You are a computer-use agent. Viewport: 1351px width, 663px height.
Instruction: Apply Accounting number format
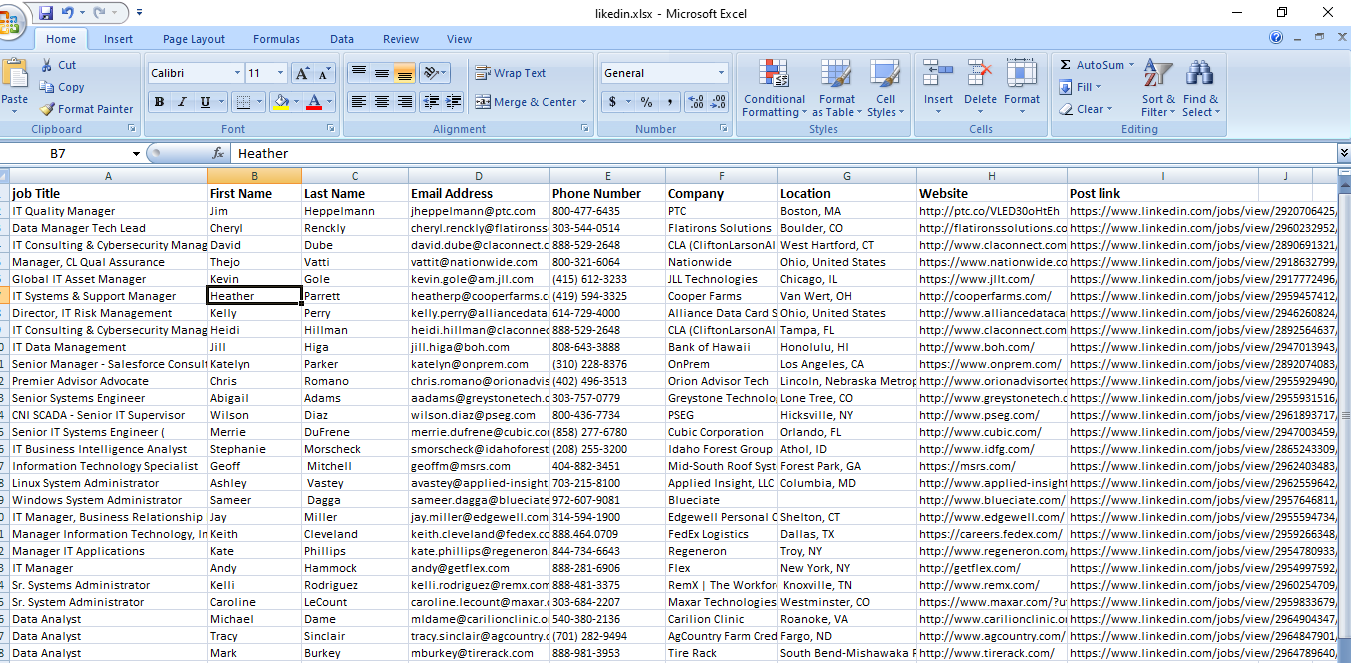click(613, 102)
